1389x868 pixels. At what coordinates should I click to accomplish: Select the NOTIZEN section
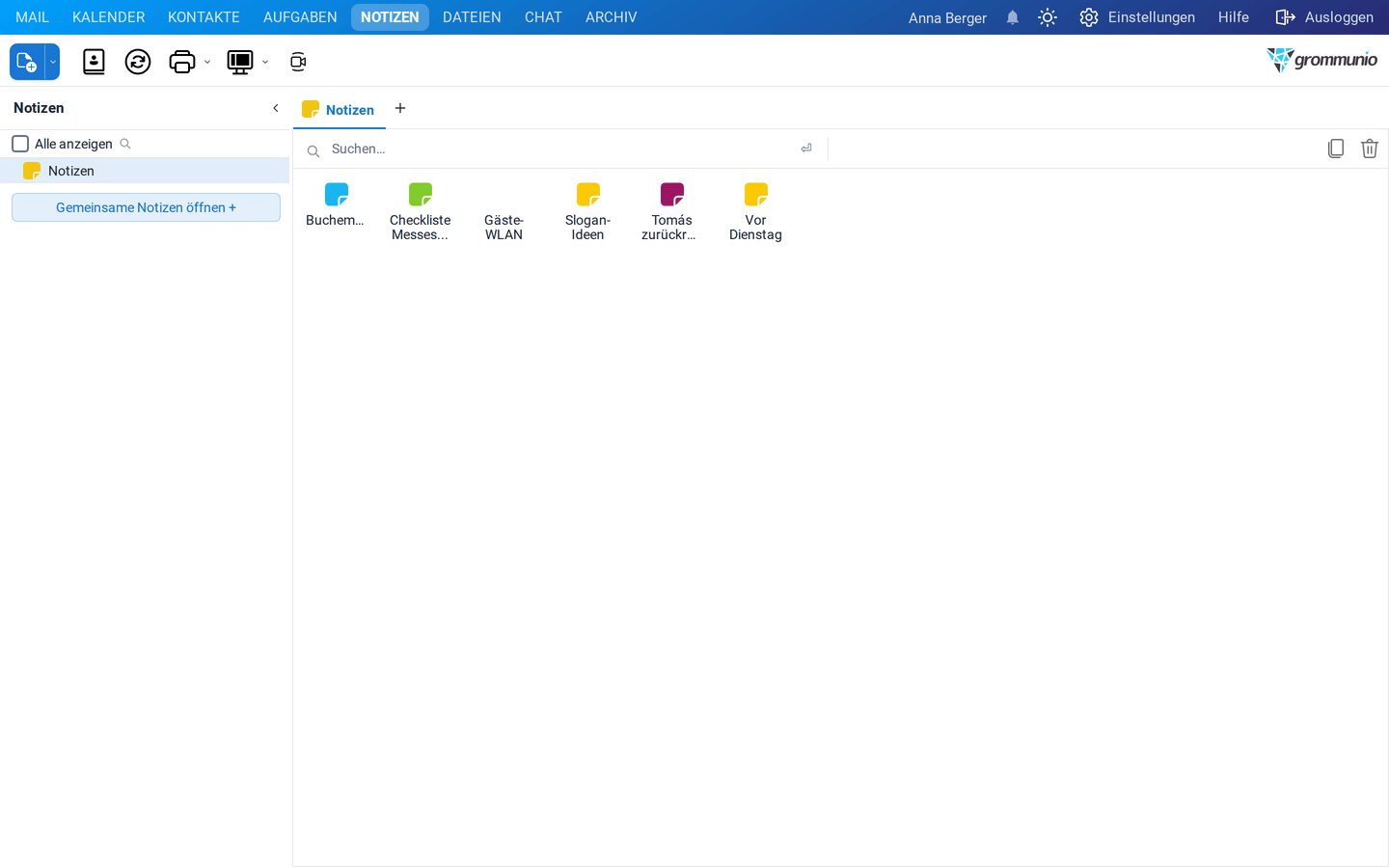tap(390, 17)
